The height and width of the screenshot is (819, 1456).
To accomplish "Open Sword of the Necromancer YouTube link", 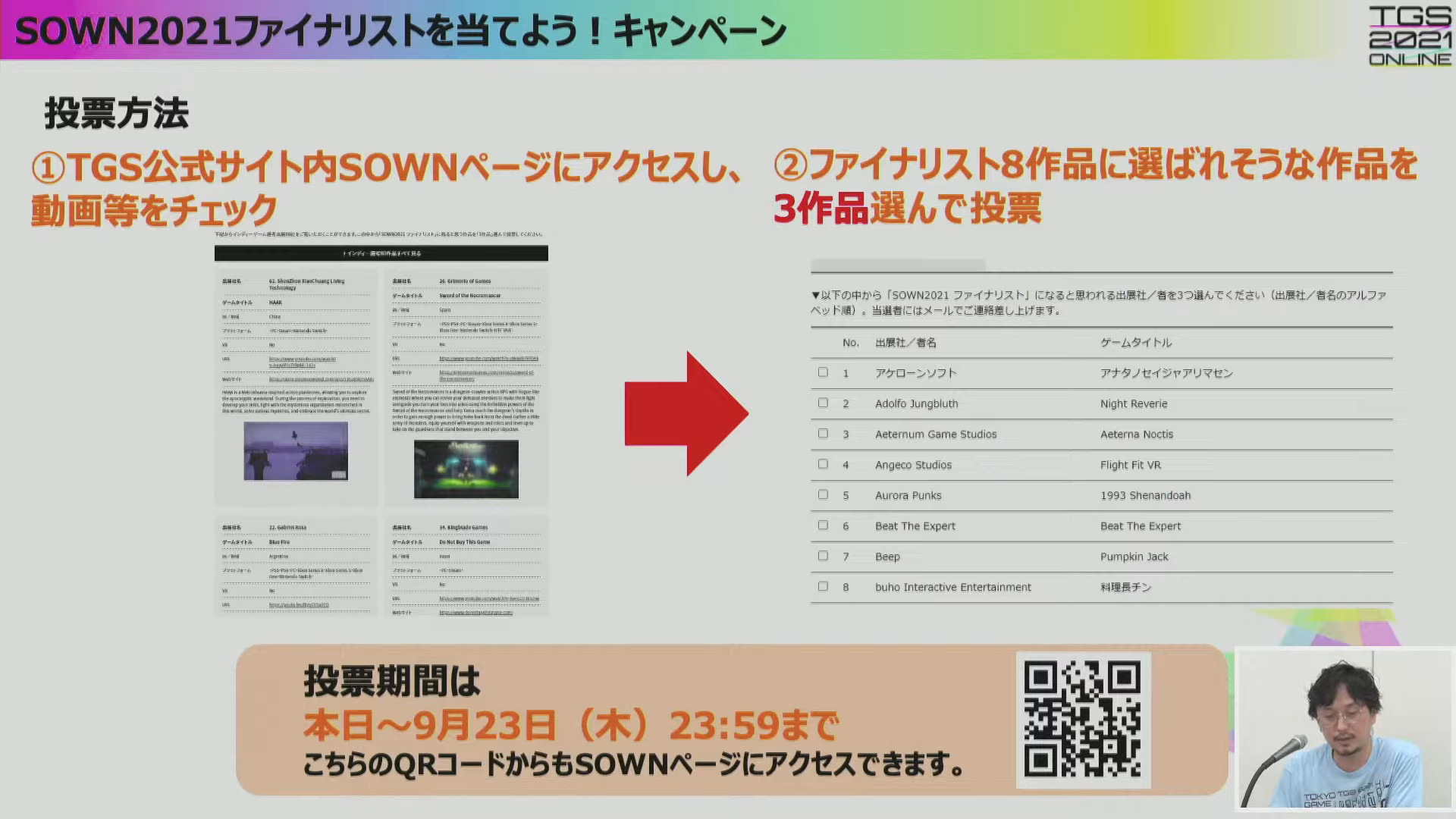I will [x=488, y=359].
